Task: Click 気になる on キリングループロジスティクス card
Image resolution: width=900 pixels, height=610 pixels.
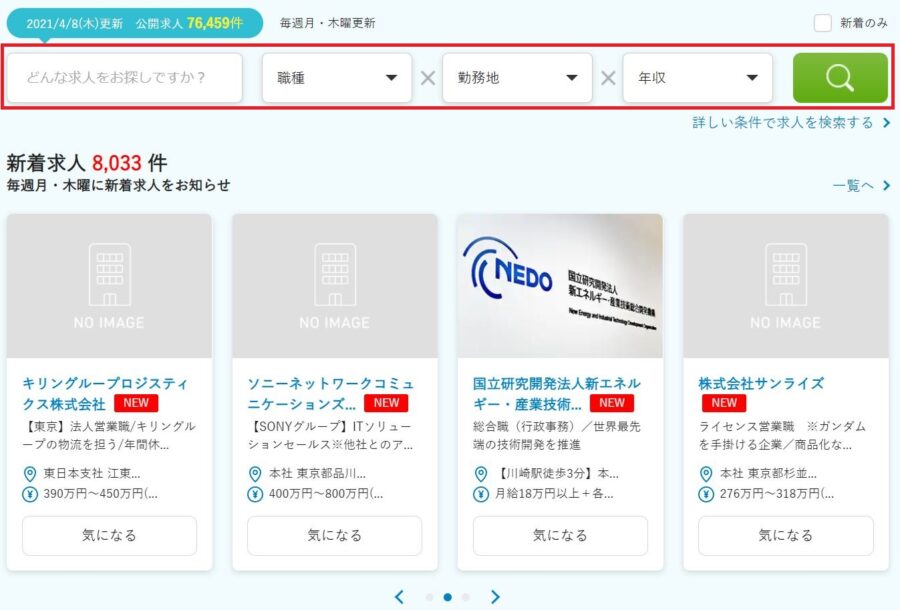Action: pos(109,535)
